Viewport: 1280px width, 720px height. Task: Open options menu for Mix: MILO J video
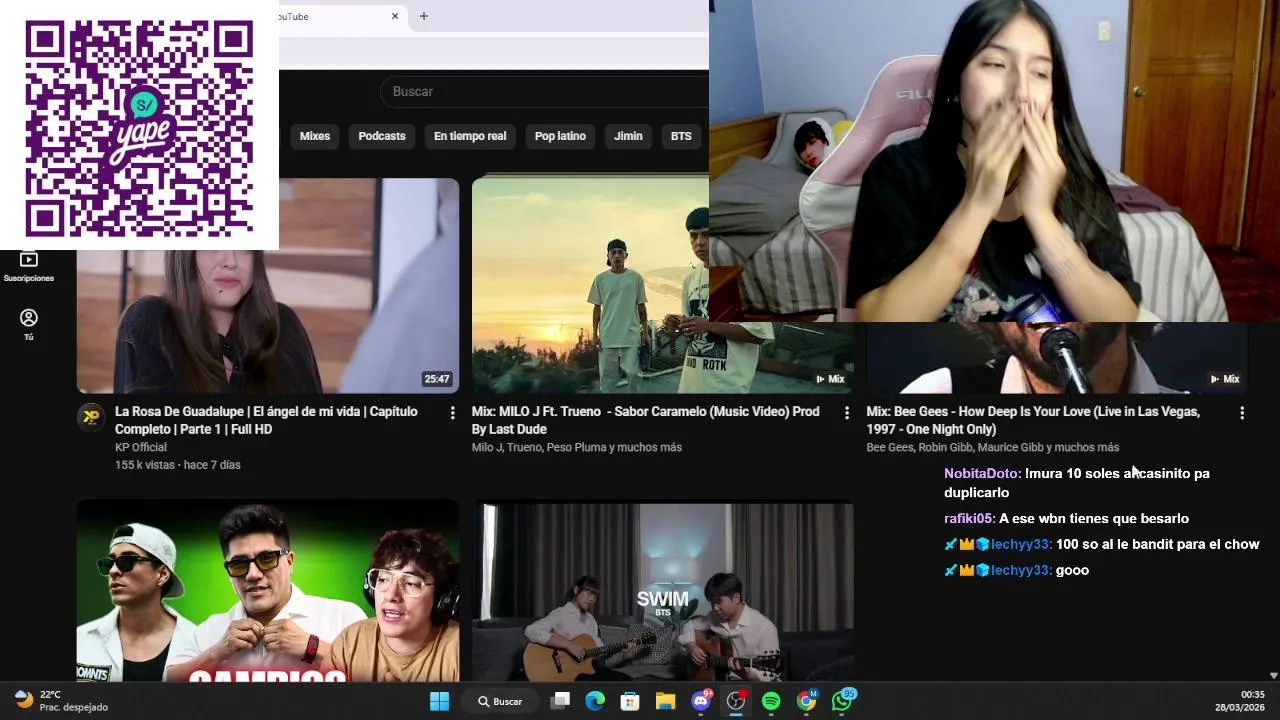point(847,412)
